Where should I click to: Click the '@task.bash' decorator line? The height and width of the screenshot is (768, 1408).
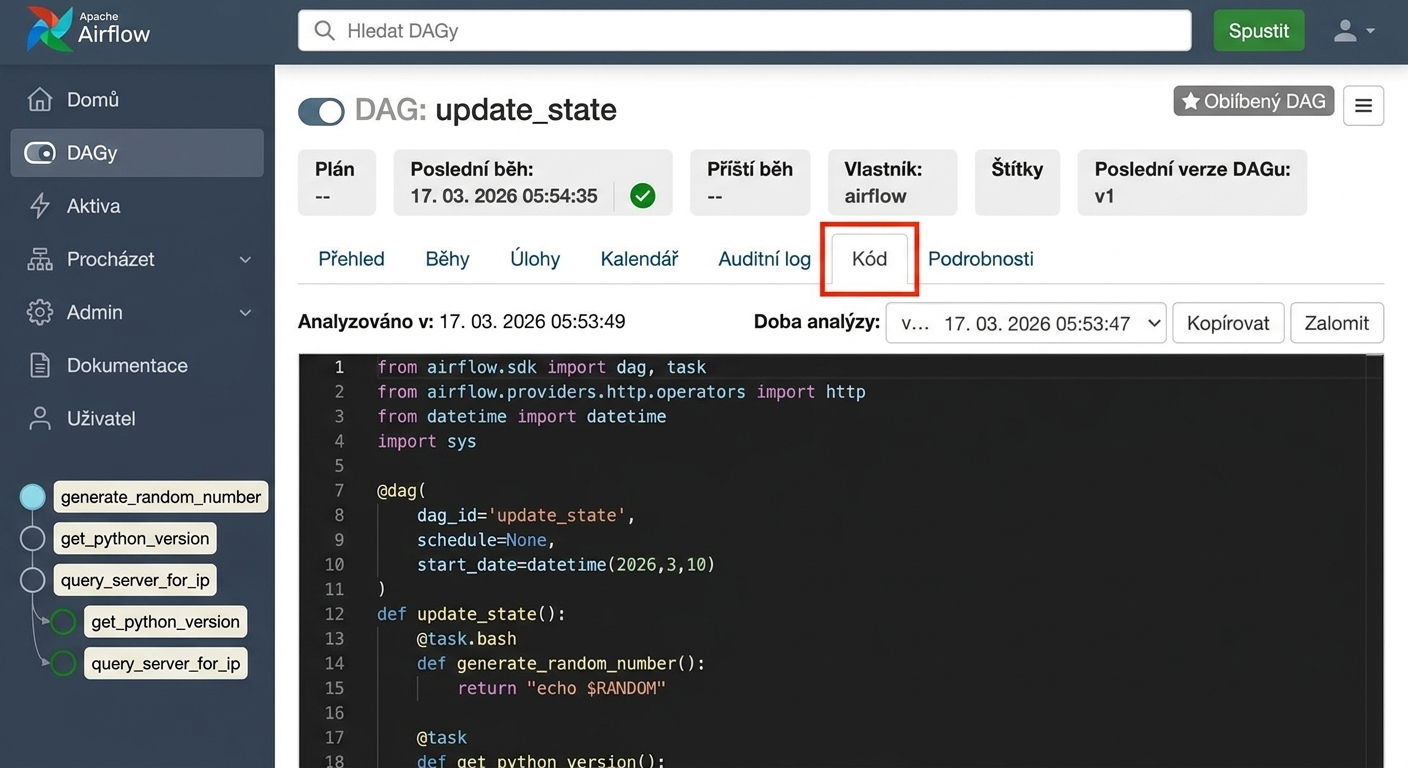[x=467, y=639]
